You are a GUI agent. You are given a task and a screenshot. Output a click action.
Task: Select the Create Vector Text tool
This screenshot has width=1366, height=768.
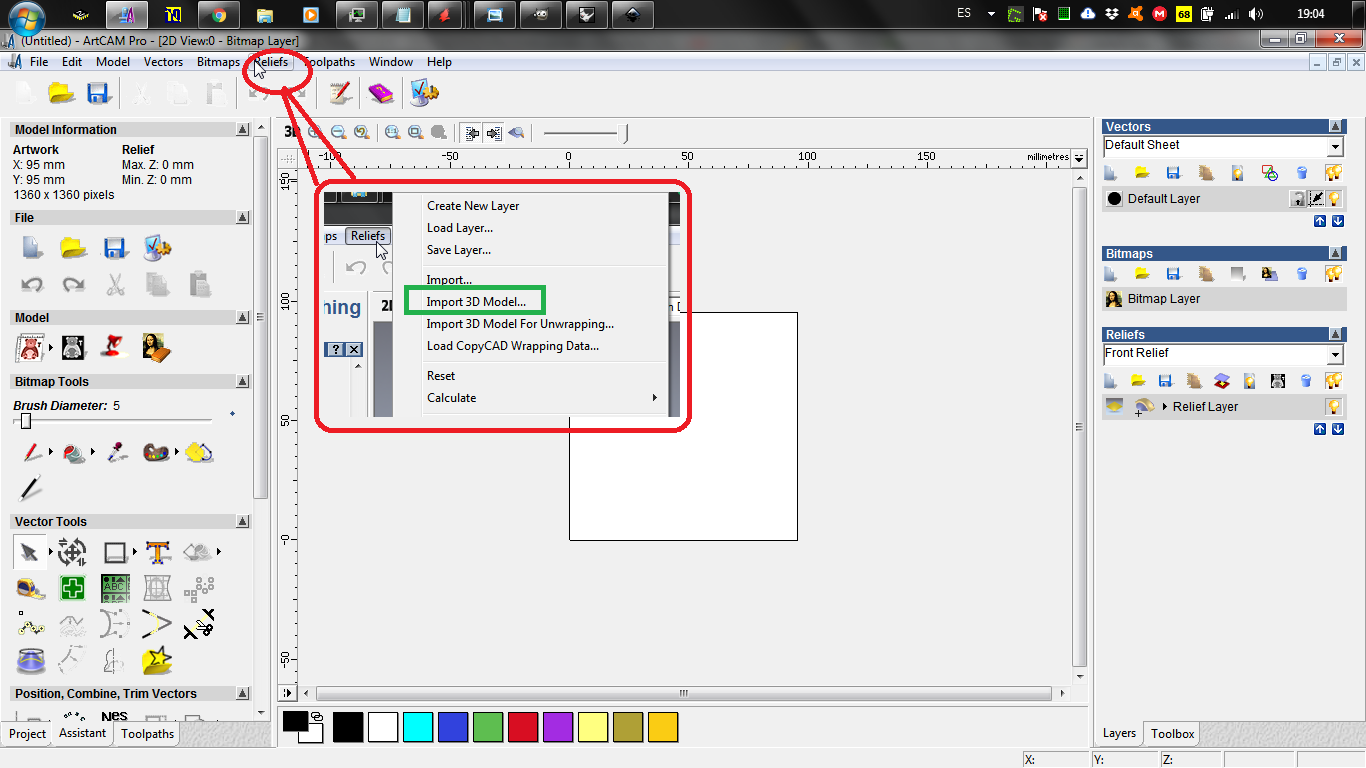[157, 552]
